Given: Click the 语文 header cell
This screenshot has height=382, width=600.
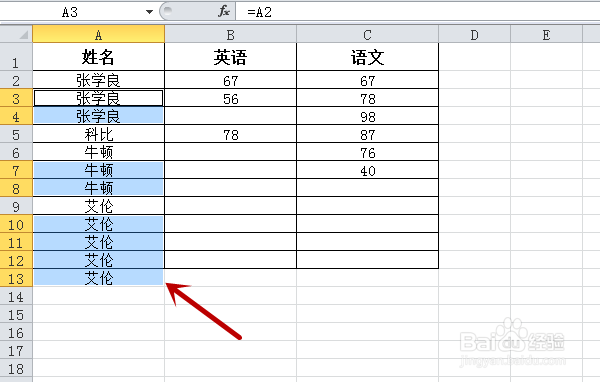Looking at the screenshot, I should (x=367, y=57).
